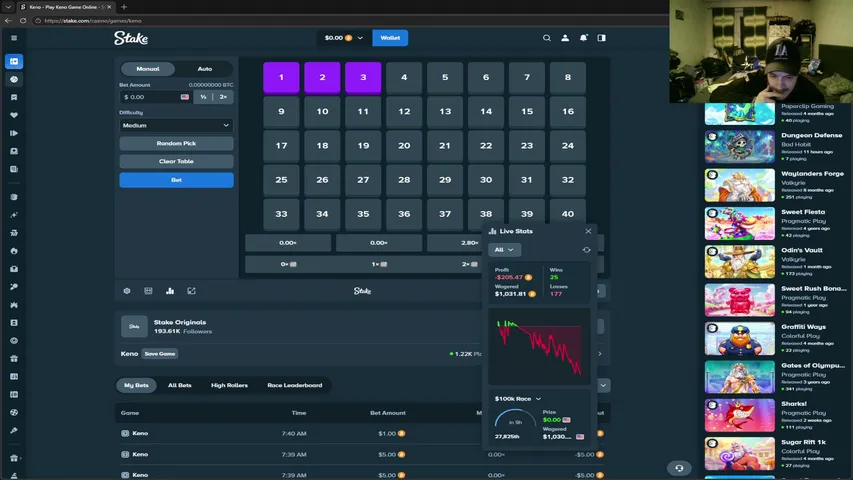Click the Stake logo in header
Screen dimensions: 853x480
point(131,38)
